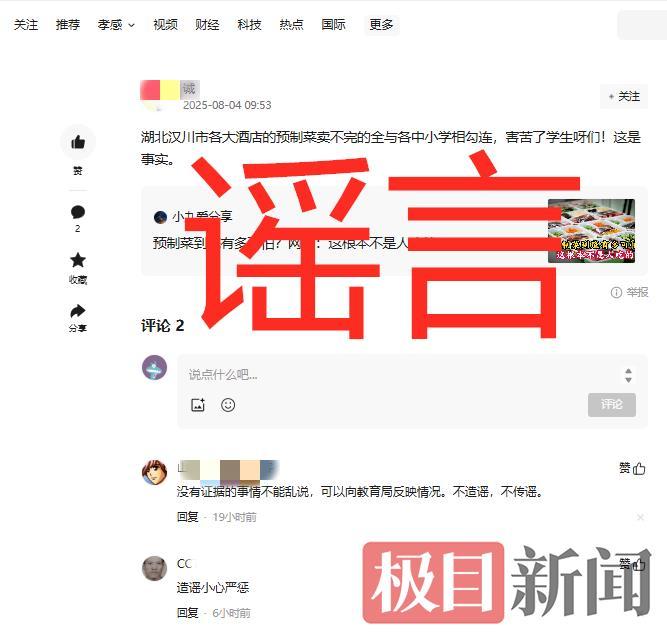Expand the 孝感 city dropdown

pyautogui.click(x=116, y=25)
